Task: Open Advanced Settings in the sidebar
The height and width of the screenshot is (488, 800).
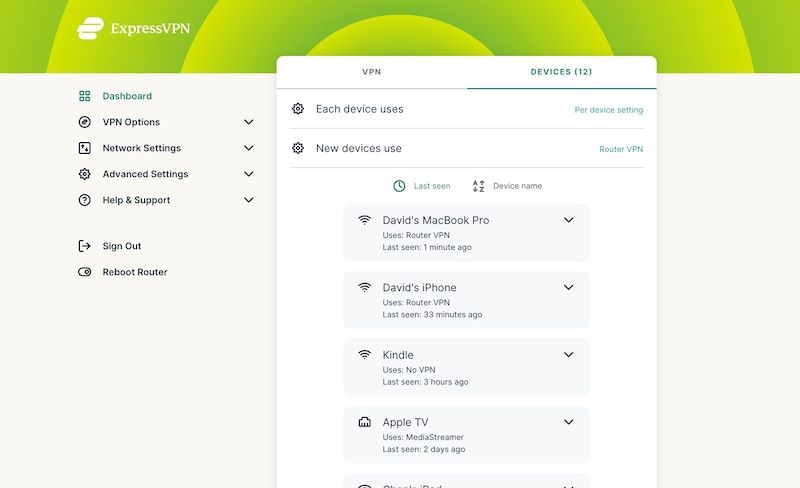Action: click(145, 174)
